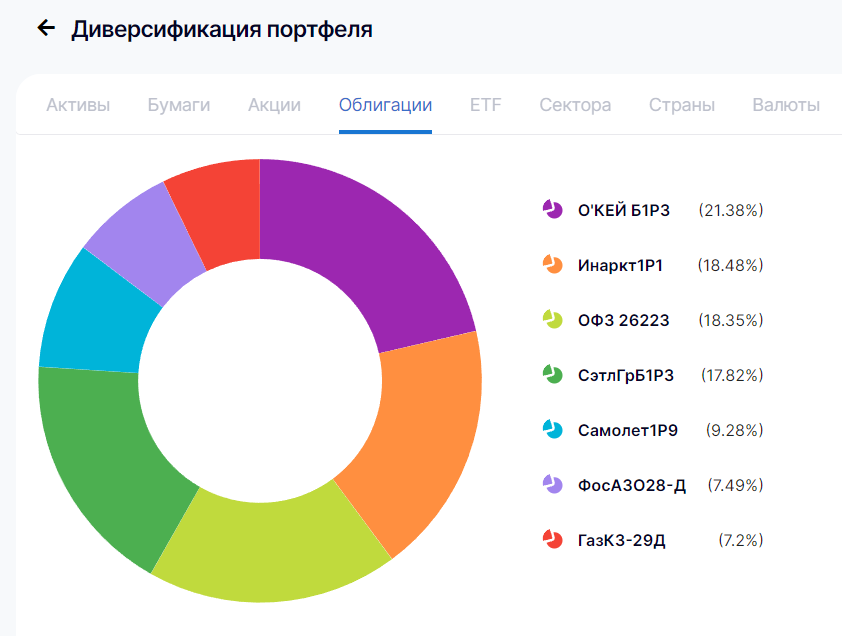Click the ОФЗ 26223 legend label
The height and width of the screenshot is (636, 842).
coord(623,320)
